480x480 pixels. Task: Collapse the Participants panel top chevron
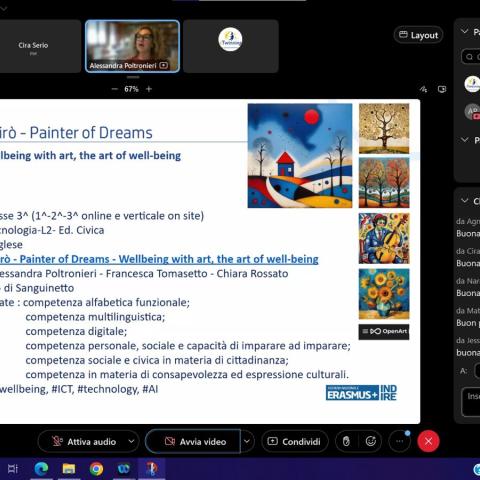[x=464, y=31]
